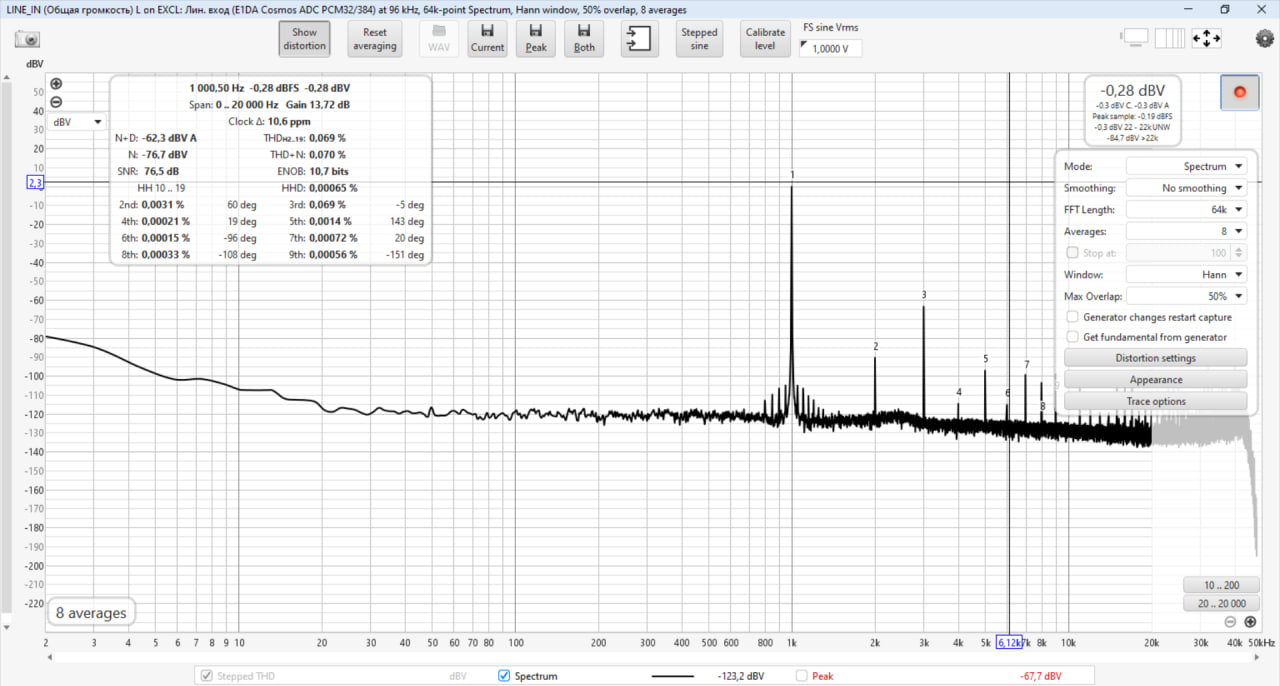Enable Generator changes restart capture
This screenshot has width=1280, height=686.
pos(1073,317)
